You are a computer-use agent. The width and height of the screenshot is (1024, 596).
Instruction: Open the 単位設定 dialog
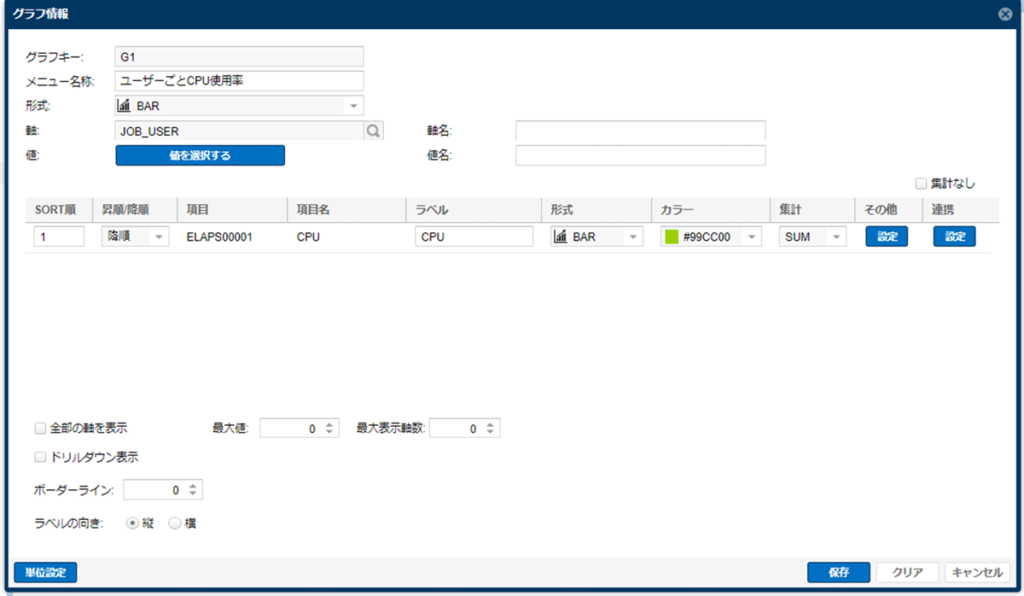tap(45, 571)
